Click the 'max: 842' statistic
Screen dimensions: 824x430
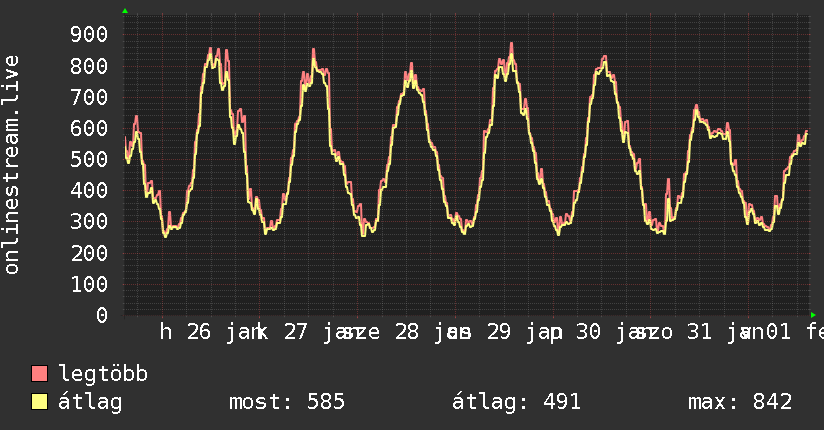coord(740,402)
